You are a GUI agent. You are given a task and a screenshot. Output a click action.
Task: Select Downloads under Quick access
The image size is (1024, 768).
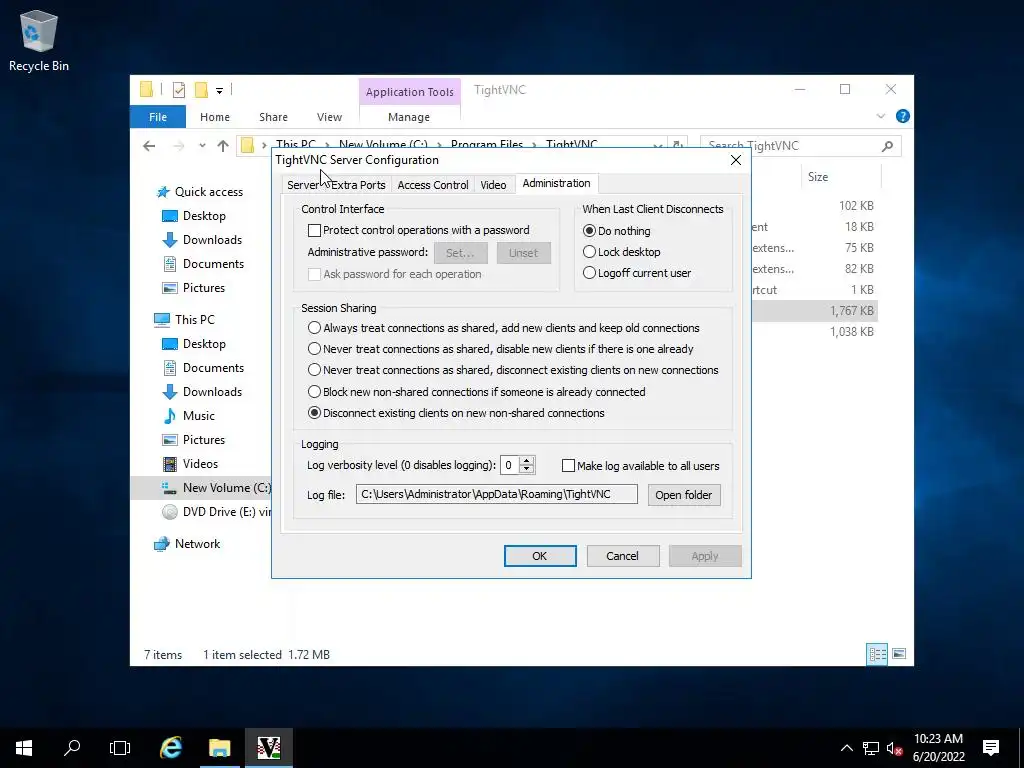[x=202, y=240]
